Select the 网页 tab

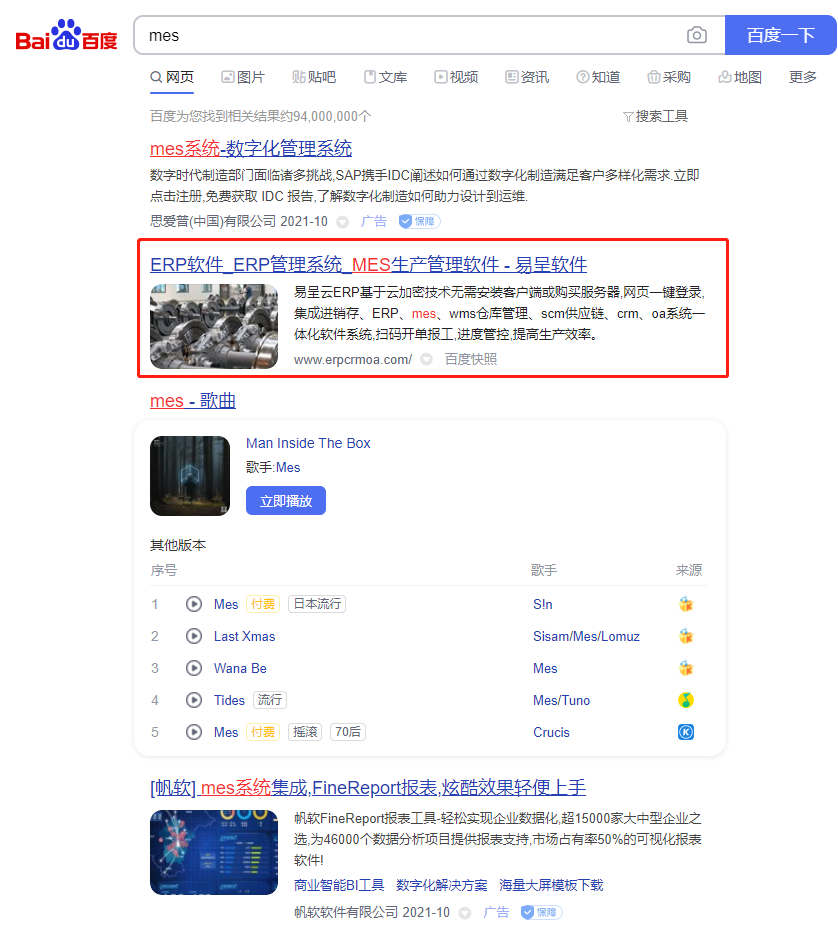click(x=172, y=77)
